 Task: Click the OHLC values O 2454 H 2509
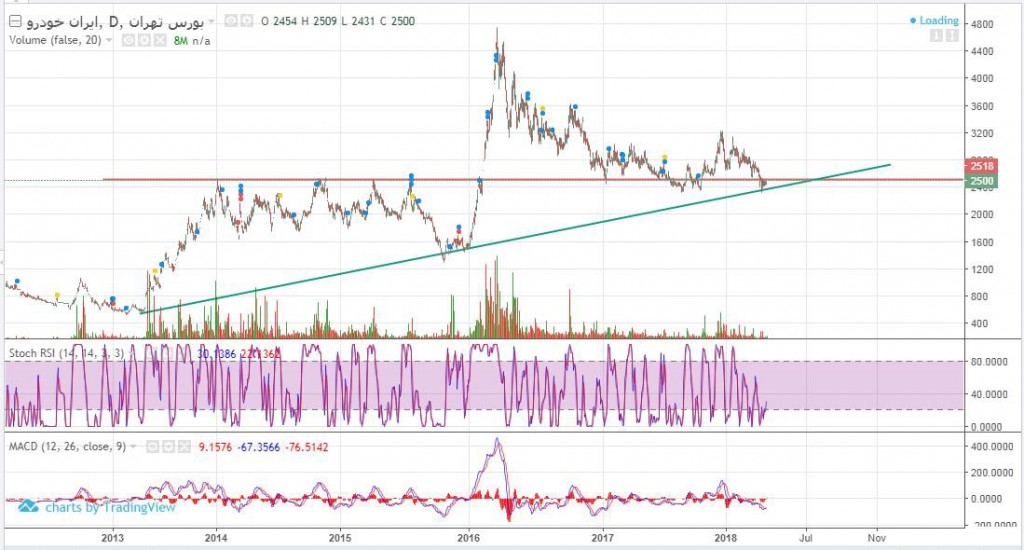(298, 21)
